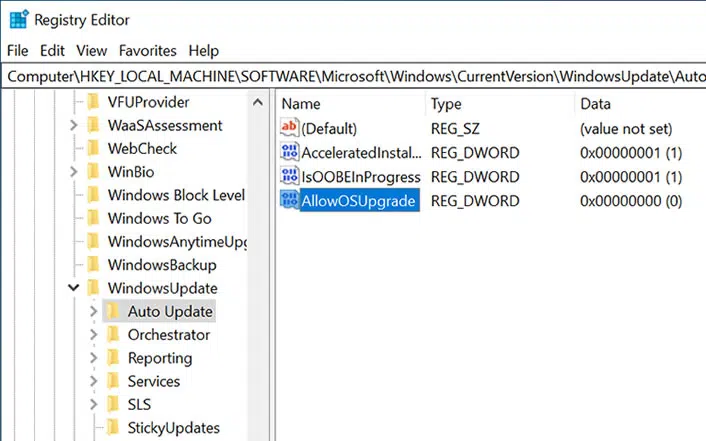This screenshot has height=441, width=706.
Task: Select the WaaSAssessment folder icon
Action: tap(93, 125)
